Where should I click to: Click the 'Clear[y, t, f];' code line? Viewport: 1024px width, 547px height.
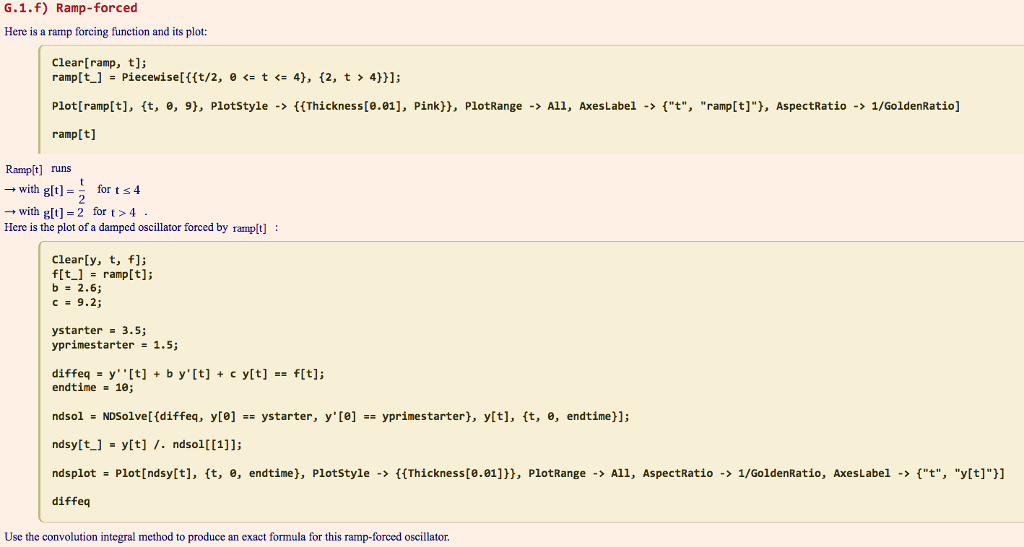click(99, 260)
